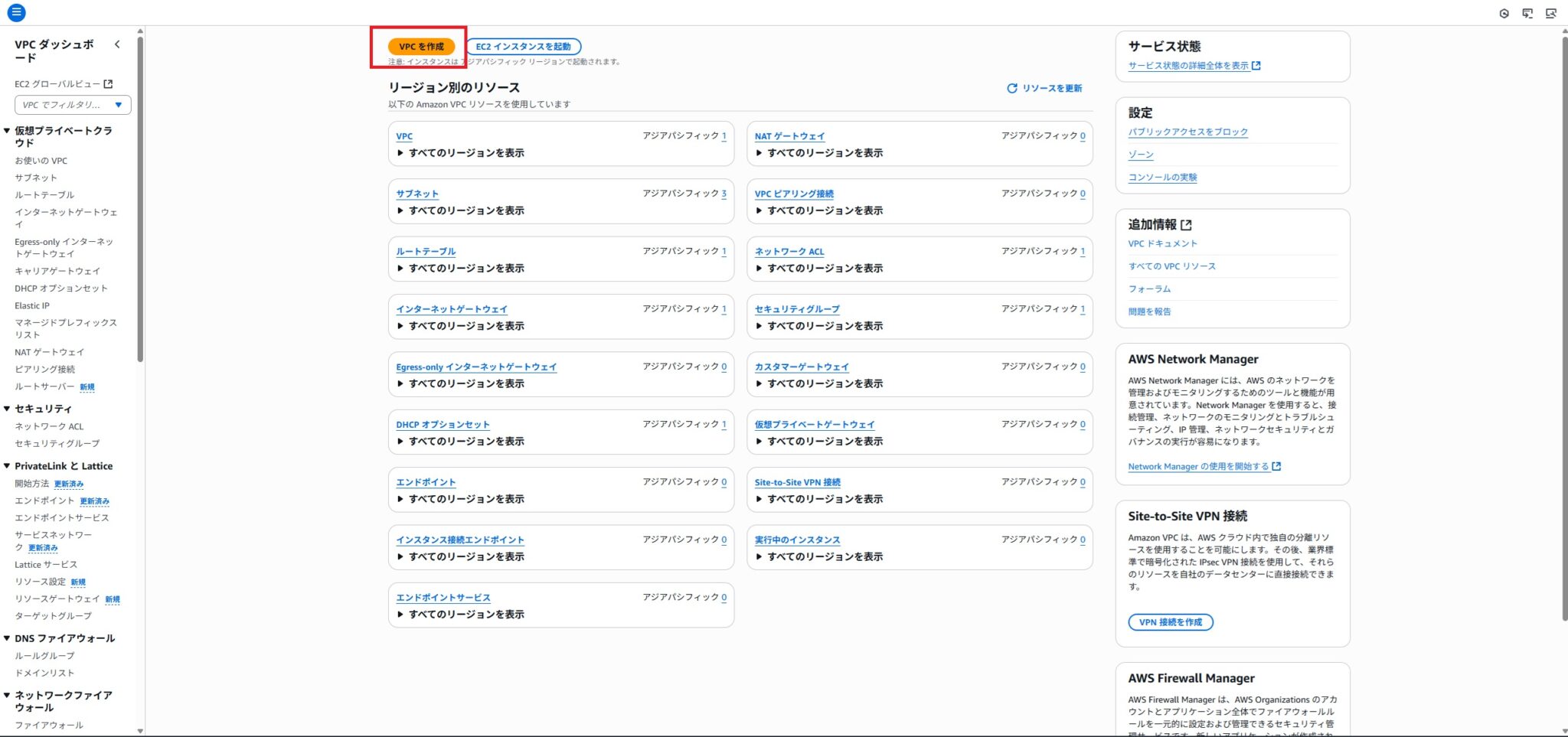
Task: Select ピアリング接続 in the sidebar
Action: [x=45, y=370]
